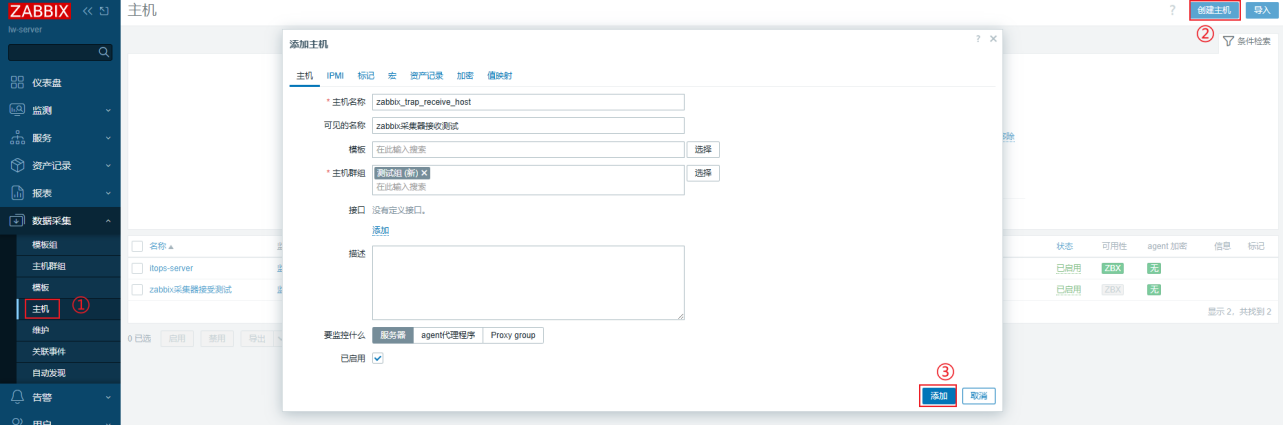
Task: Check the zabbix采集器接受测试 row checkbox
Action: click(138, 289)
